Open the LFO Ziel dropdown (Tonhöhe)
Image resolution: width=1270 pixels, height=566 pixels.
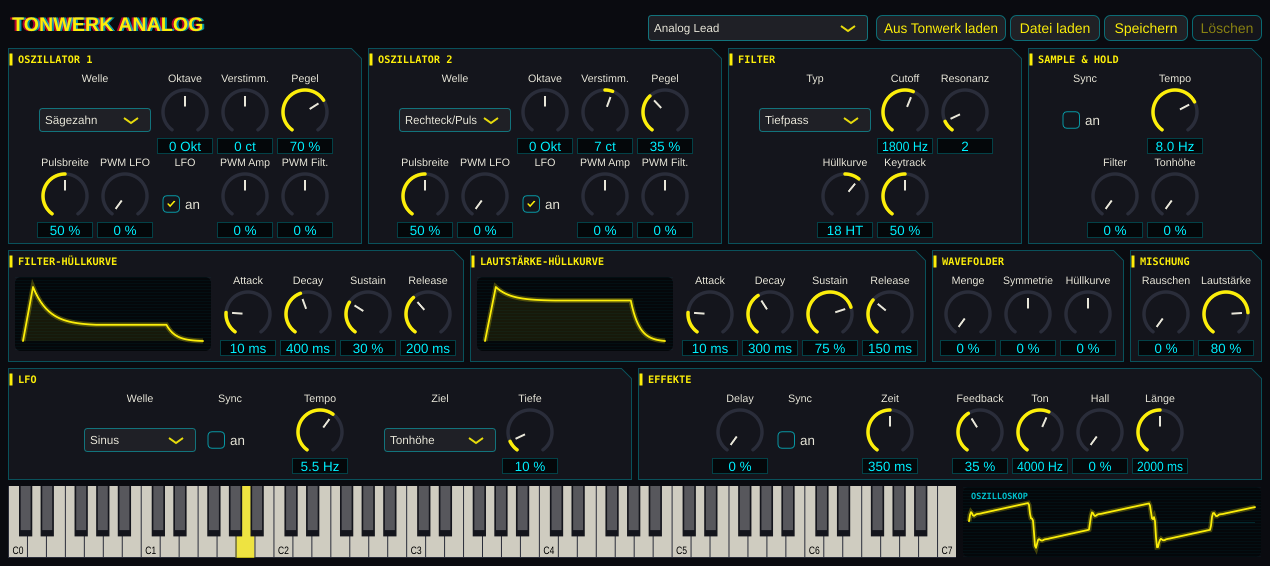(x=440, y=440)
